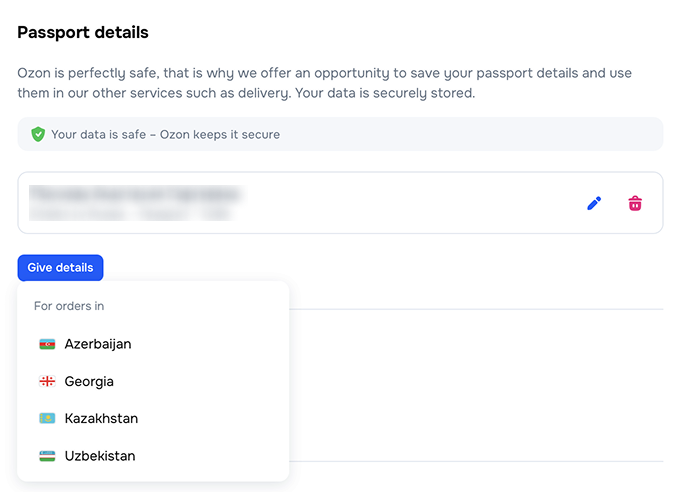Click the empty space between passport text and pencil
The height and width of the screenshot is (492, 678).
tap(410, 203)
